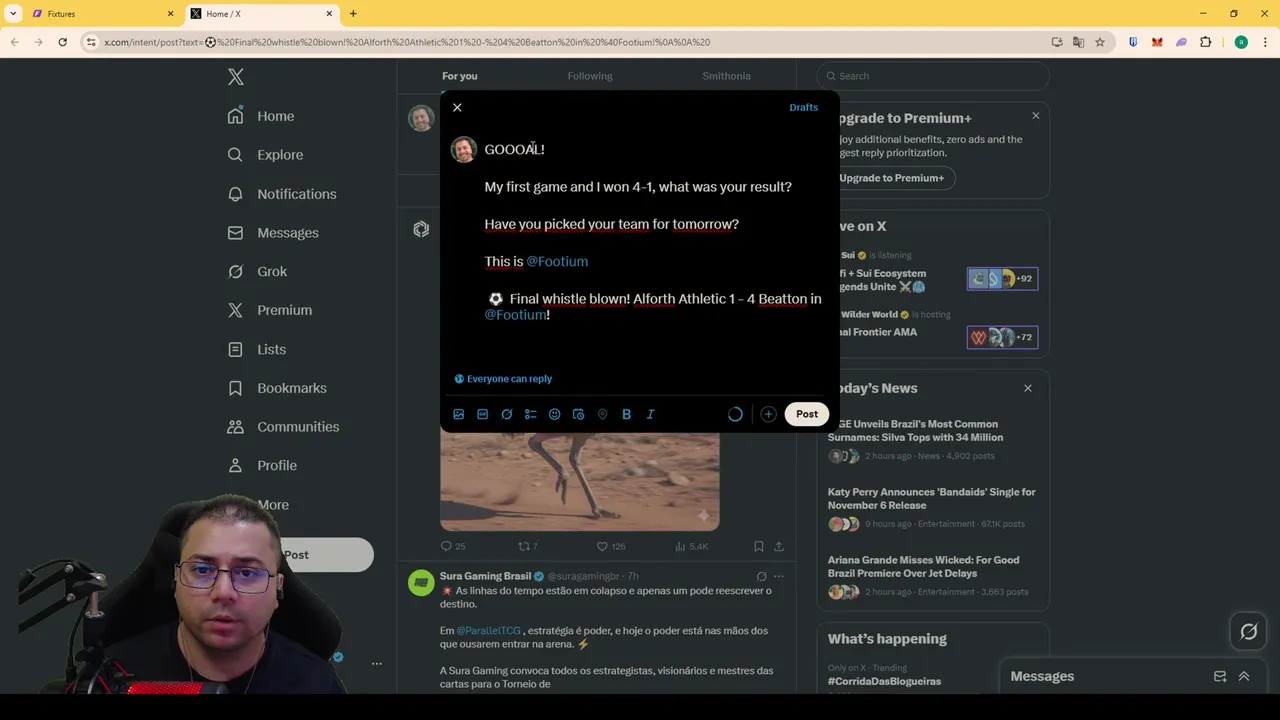The image size is (1280, 720).
Task: Open Drafts in compose dialog
Action: tap(803, 108)
